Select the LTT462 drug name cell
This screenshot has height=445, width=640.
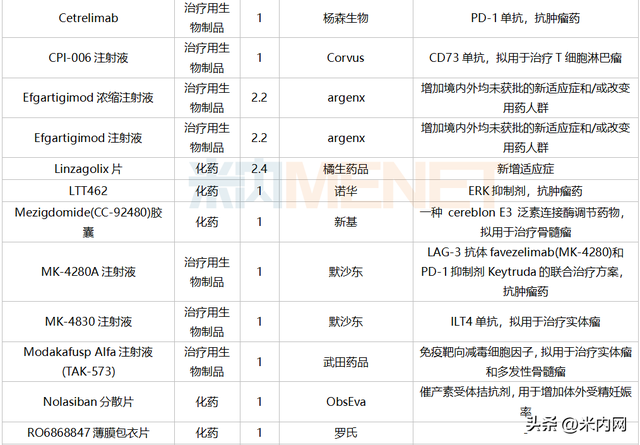88,191
